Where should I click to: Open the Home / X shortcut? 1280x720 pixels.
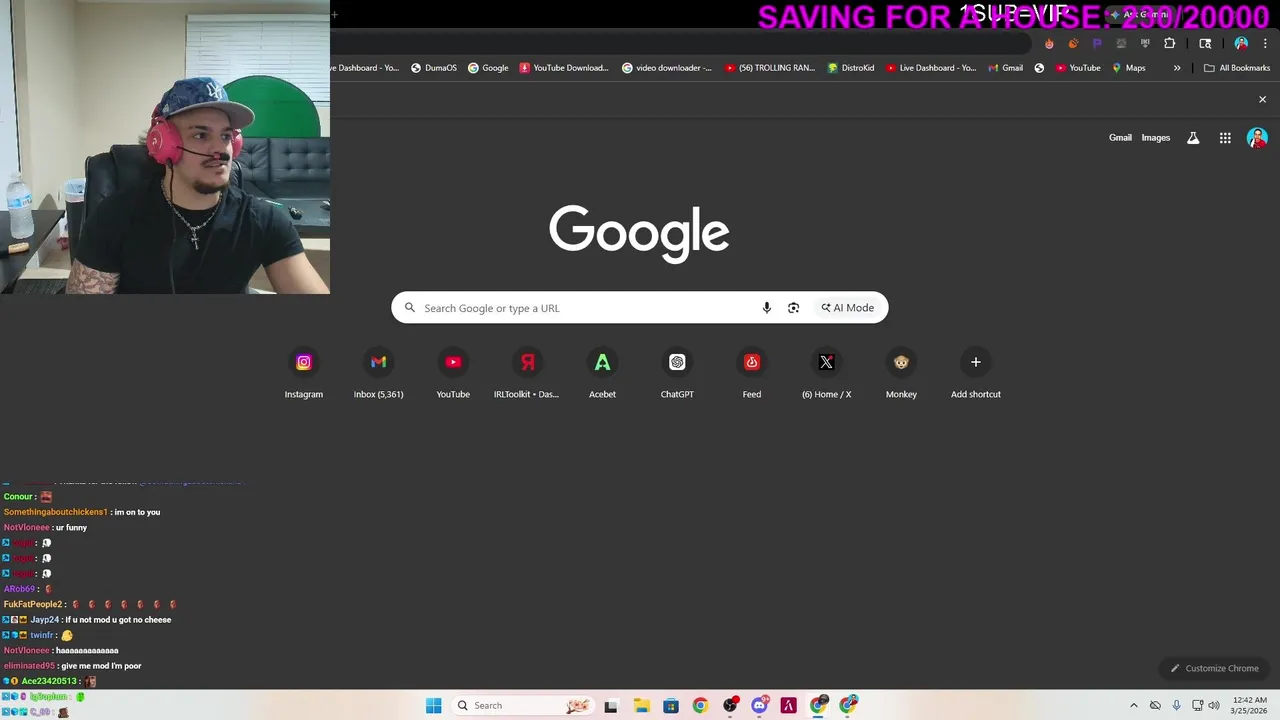[826, 374]
